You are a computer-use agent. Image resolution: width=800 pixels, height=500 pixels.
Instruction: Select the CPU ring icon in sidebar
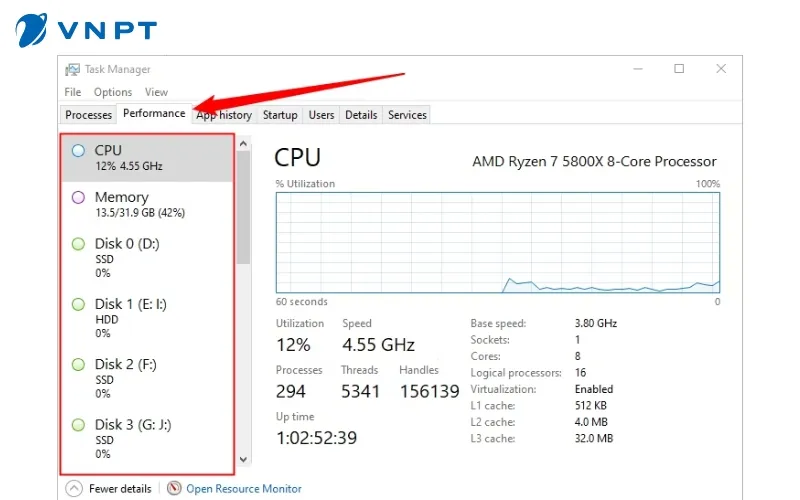click(x=79, y=150)
